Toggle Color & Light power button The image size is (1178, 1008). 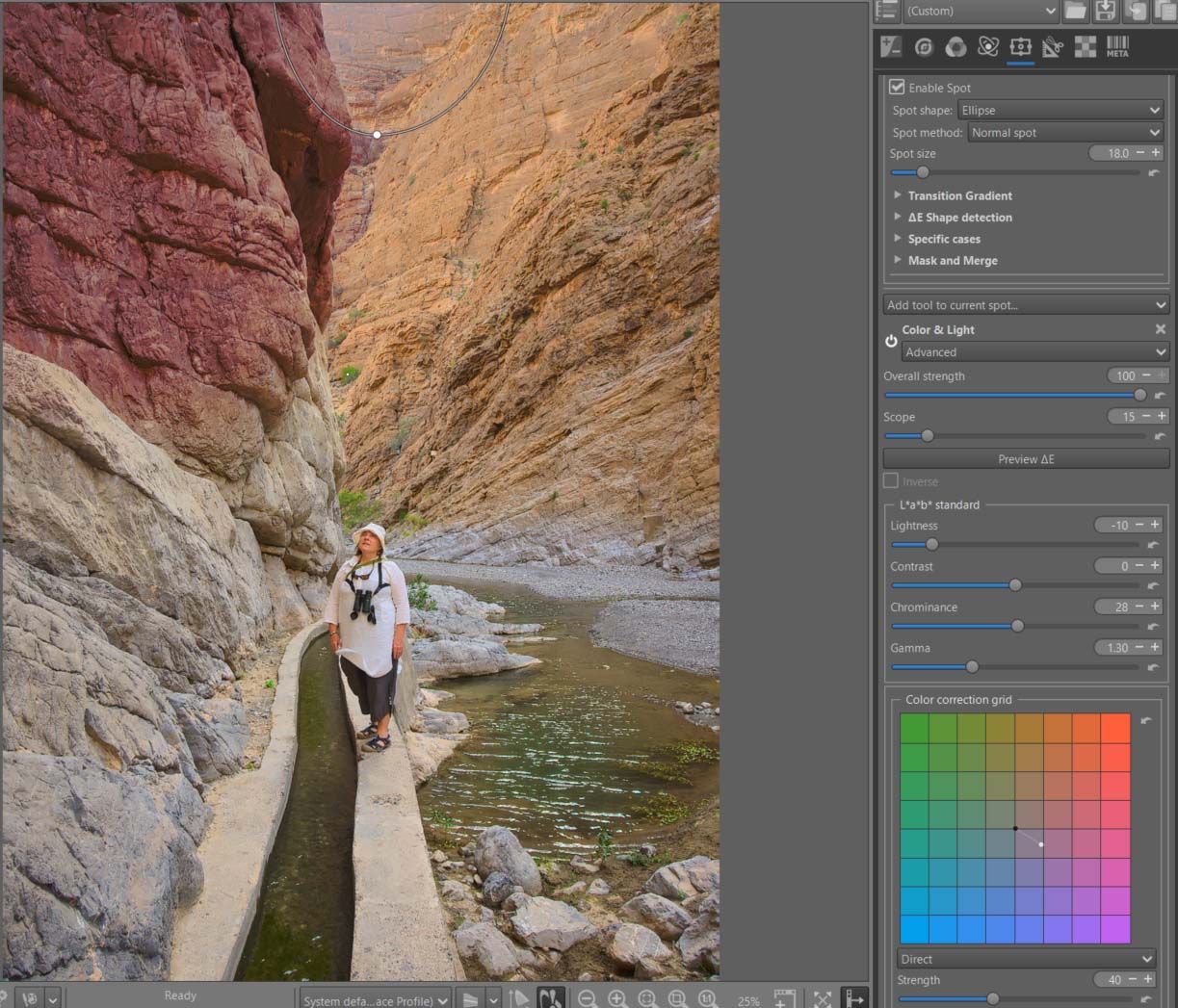click(891, 341)
